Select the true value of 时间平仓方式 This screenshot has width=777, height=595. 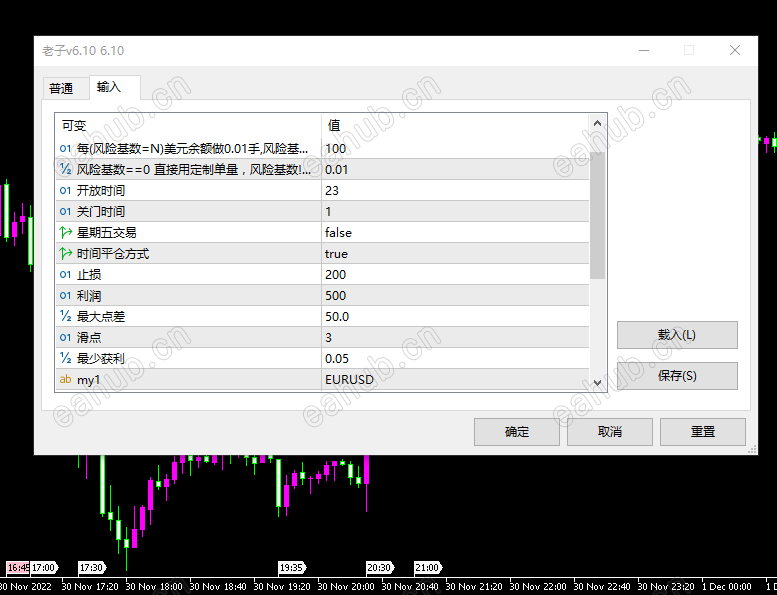[x=336, y=254]
